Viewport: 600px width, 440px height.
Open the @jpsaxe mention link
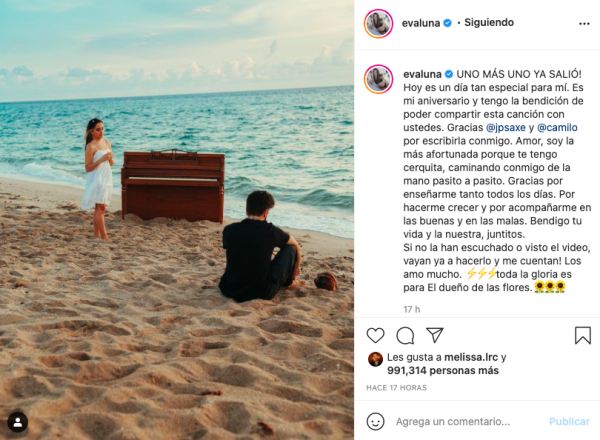pyautogui.click(x=505, y=127)
